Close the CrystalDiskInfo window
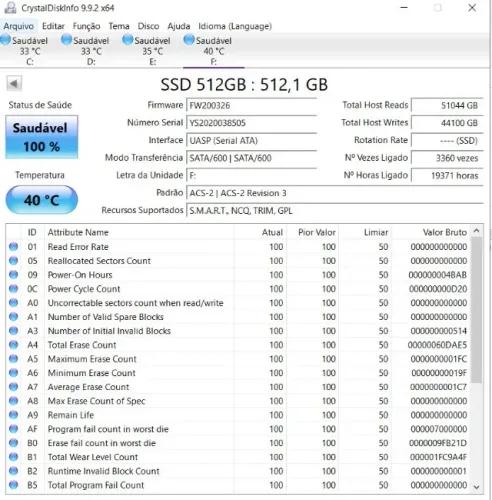492x500 pixels. tap(472, 8)
